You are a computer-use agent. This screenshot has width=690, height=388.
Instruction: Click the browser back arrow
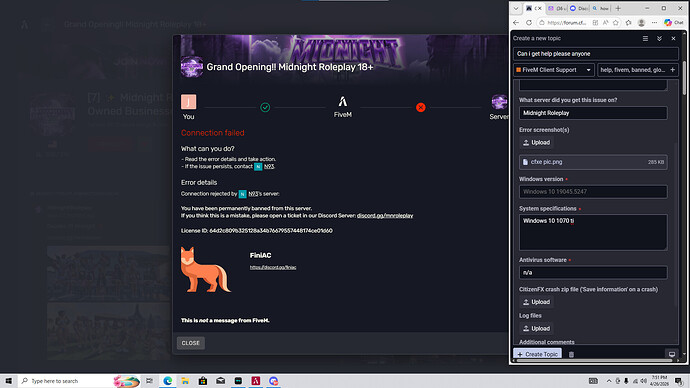516,22
